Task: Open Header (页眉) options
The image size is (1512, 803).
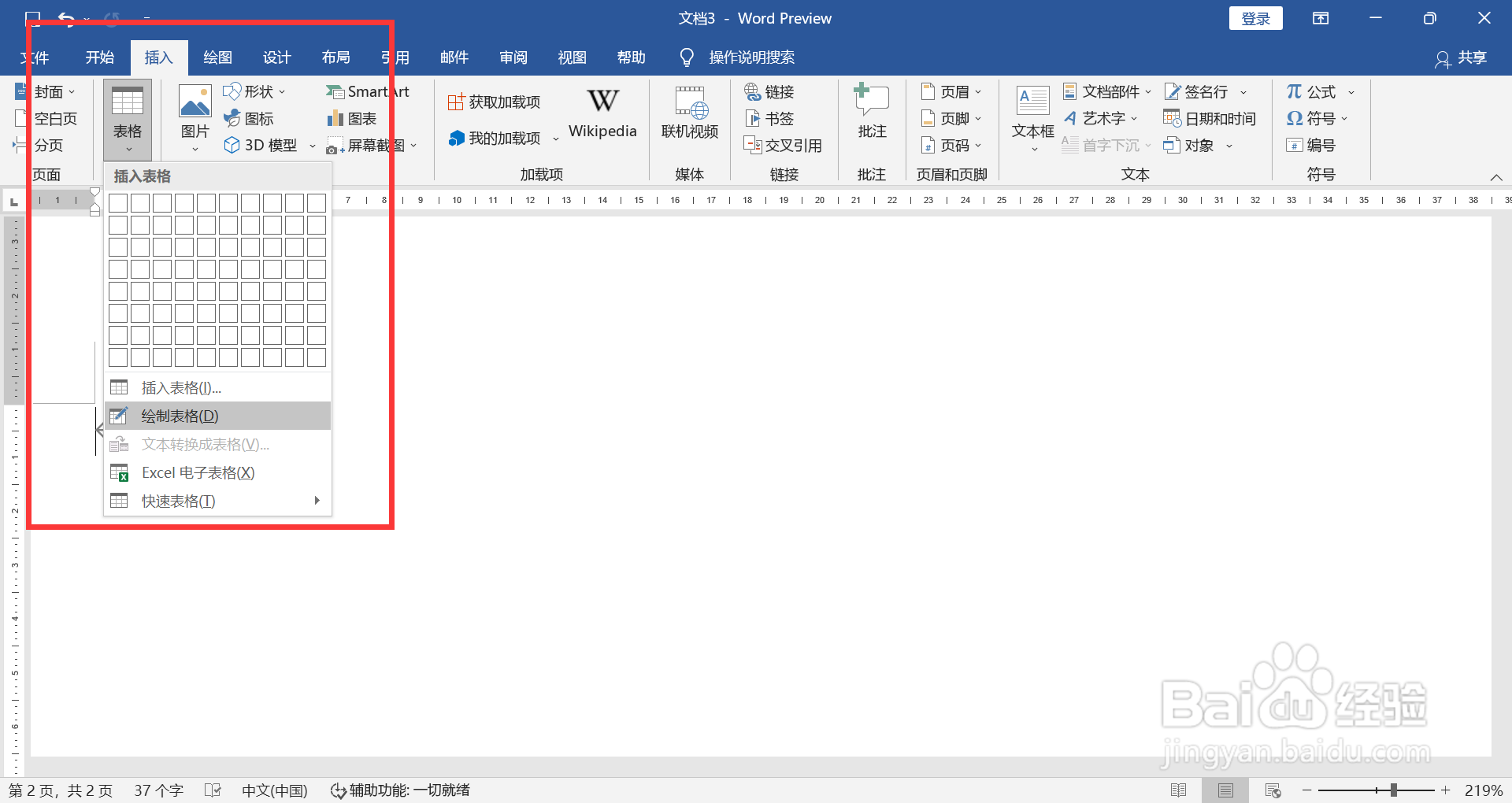Action: [951, 92]
